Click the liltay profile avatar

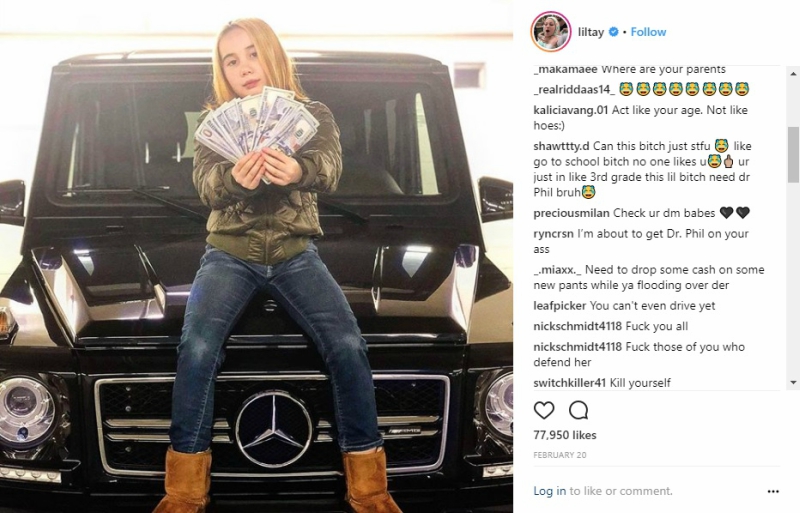click(x=551, y=32)
